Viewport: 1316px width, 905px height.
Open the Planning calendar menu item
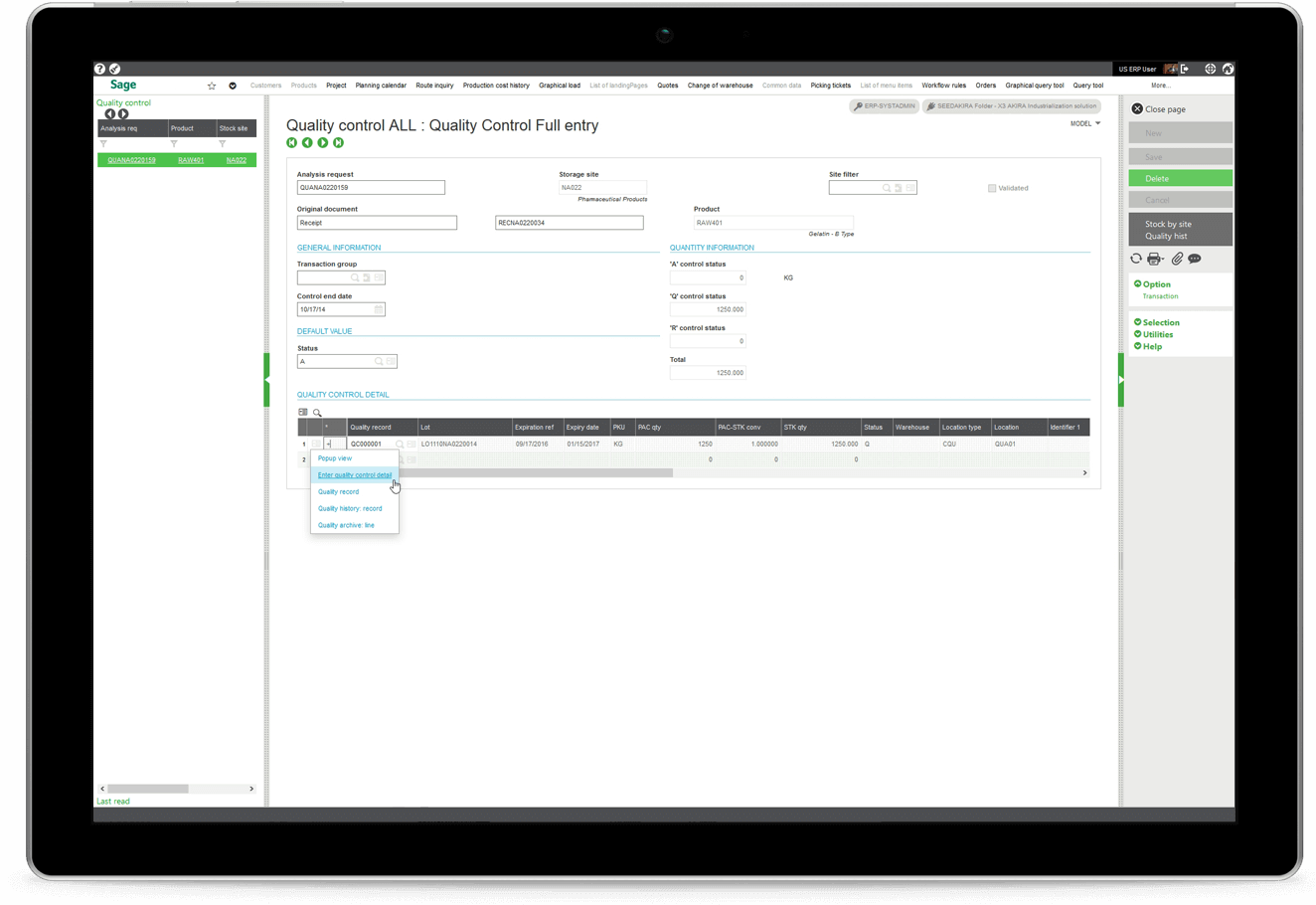(381, 86)
